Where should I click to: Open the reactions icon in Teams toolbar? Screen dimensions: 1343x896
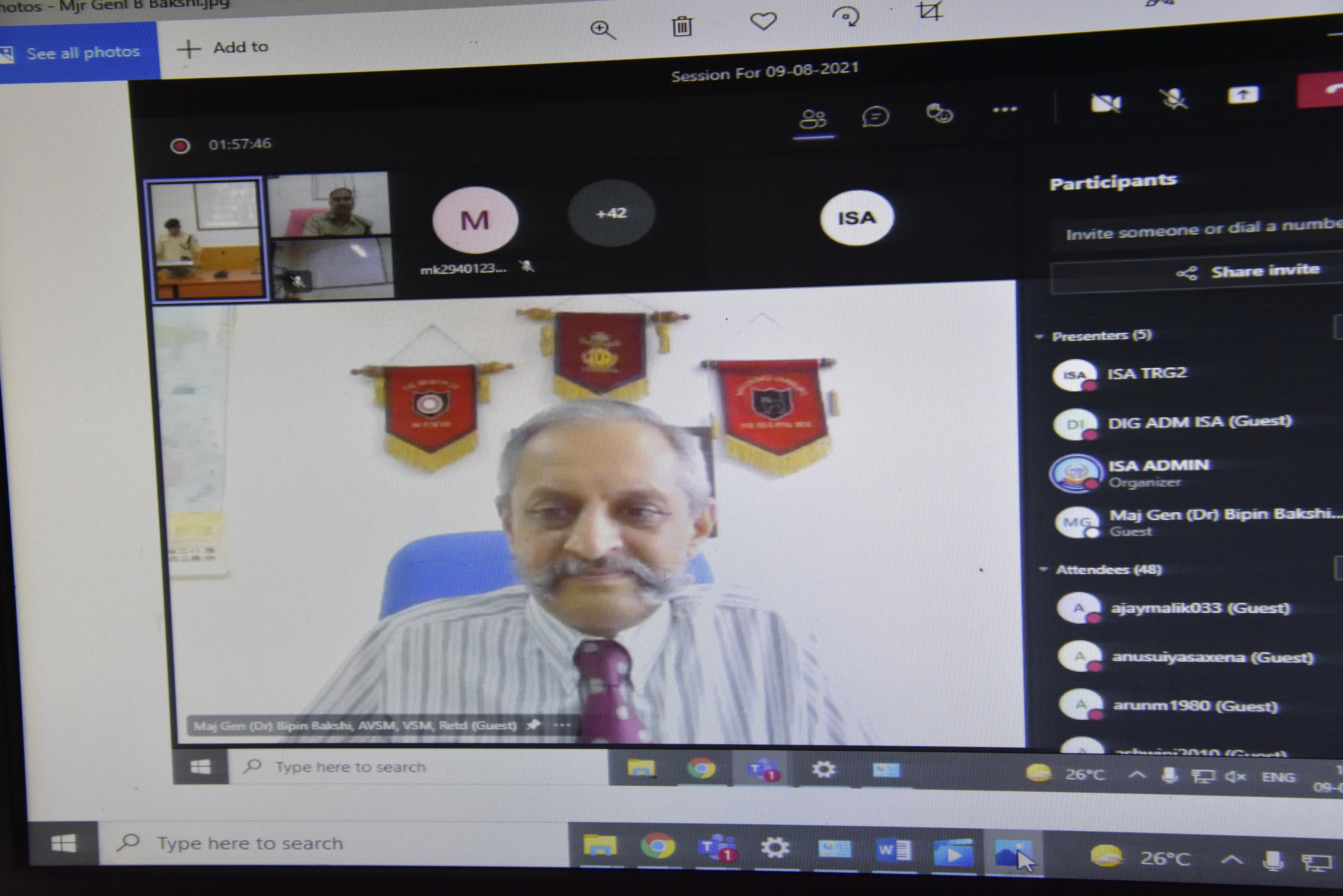coord(939,113)
